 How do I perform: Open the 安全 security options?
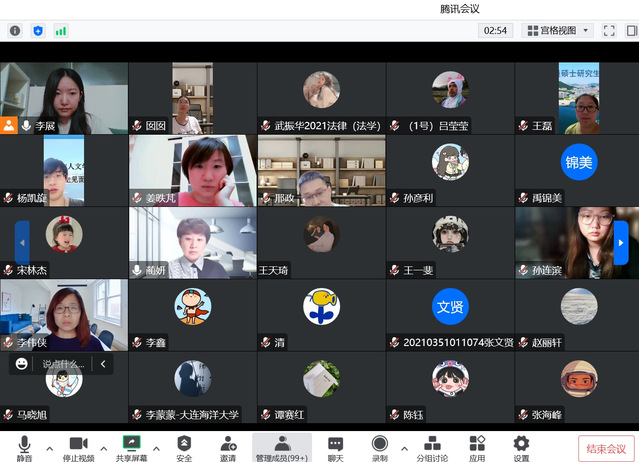(x=184, y=447)
